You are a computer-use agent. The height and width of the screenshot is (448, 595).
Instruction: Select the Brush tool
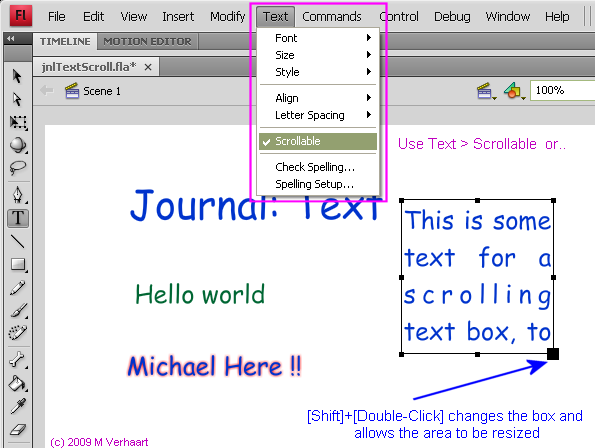pos(18,310)
